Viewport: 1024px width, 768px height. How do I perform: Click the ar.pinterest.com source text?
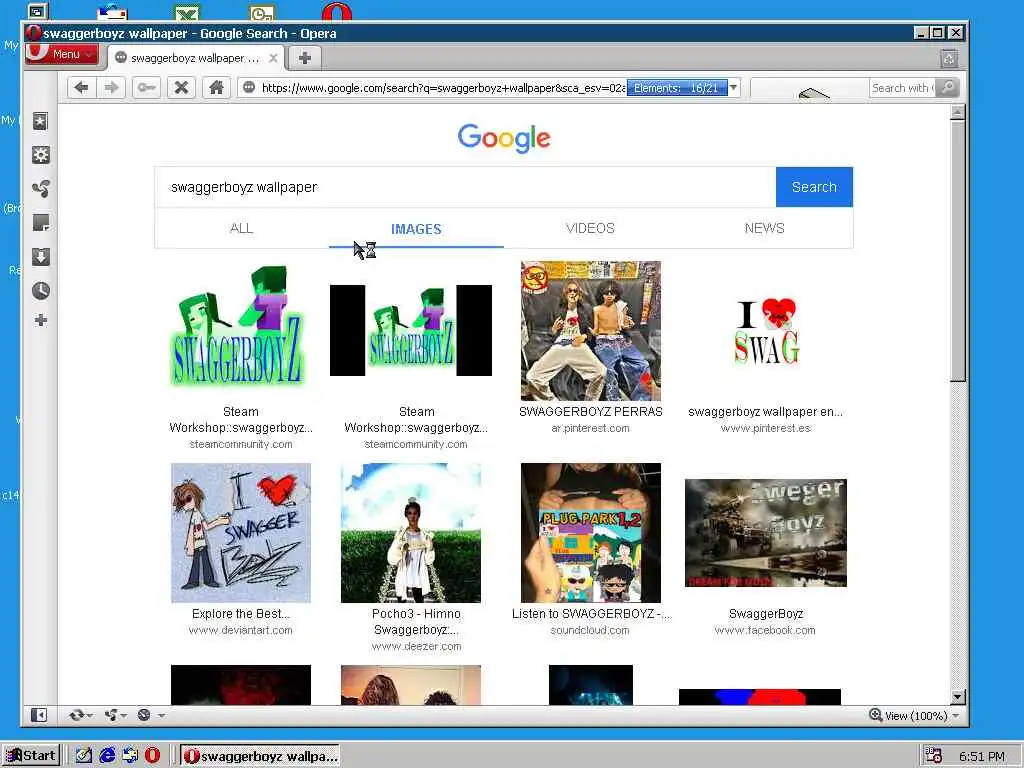pyautogui.click(x=590, y=428)
